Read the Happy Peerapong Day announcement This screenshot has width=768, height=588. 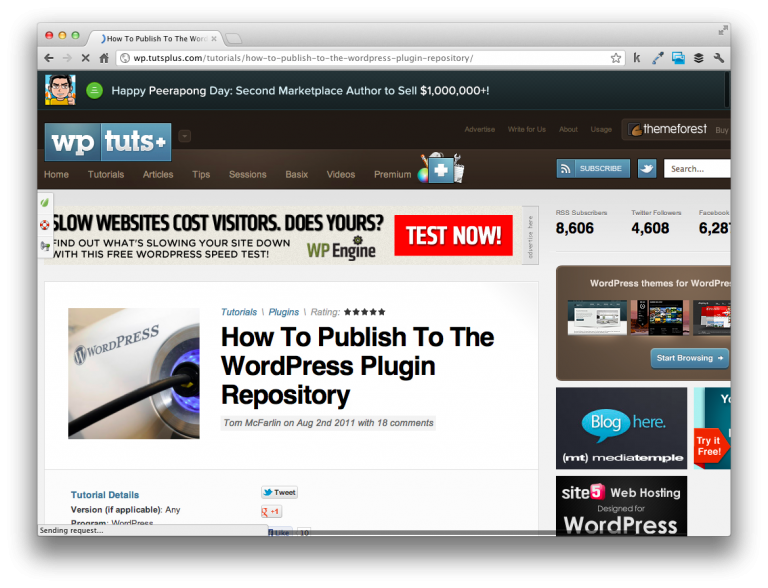pos(300,91)
